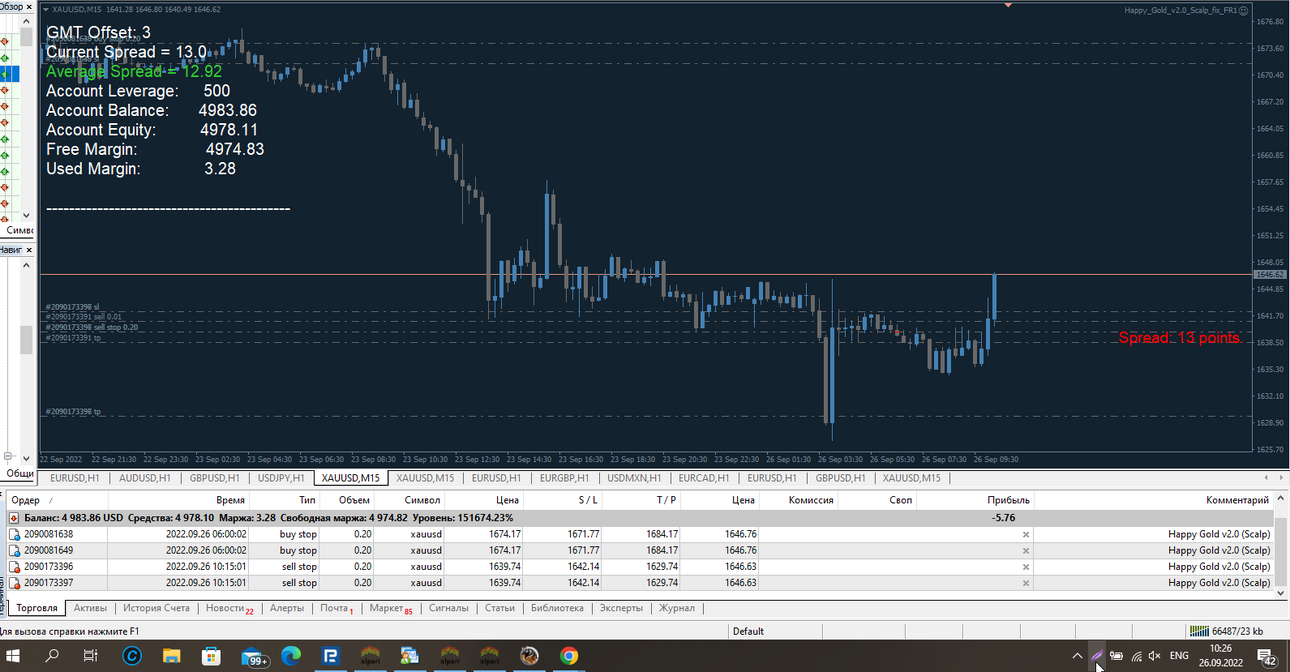The width and height of the screenshot is (1290, 672).
Task: Click order icon for ticket 2090173396
Action: 14,566
